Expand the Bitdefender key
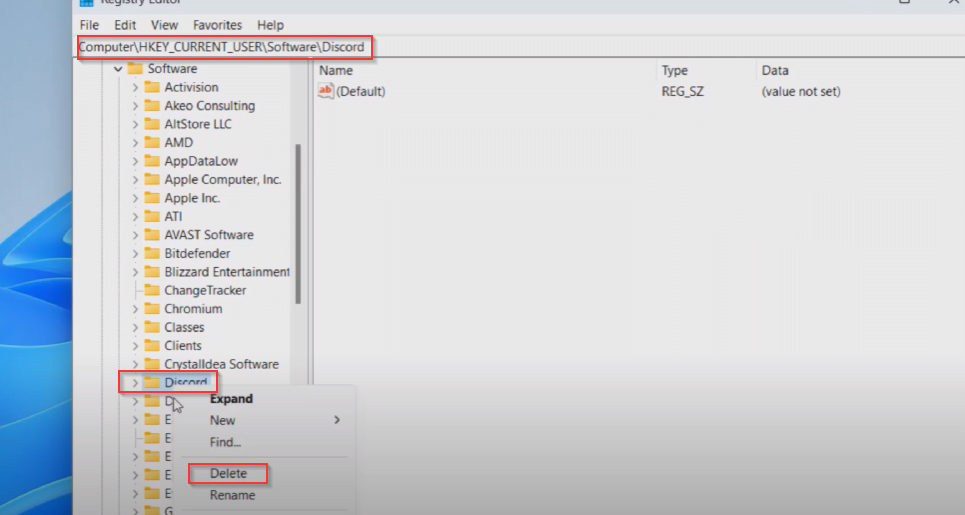 coord(135,254)
